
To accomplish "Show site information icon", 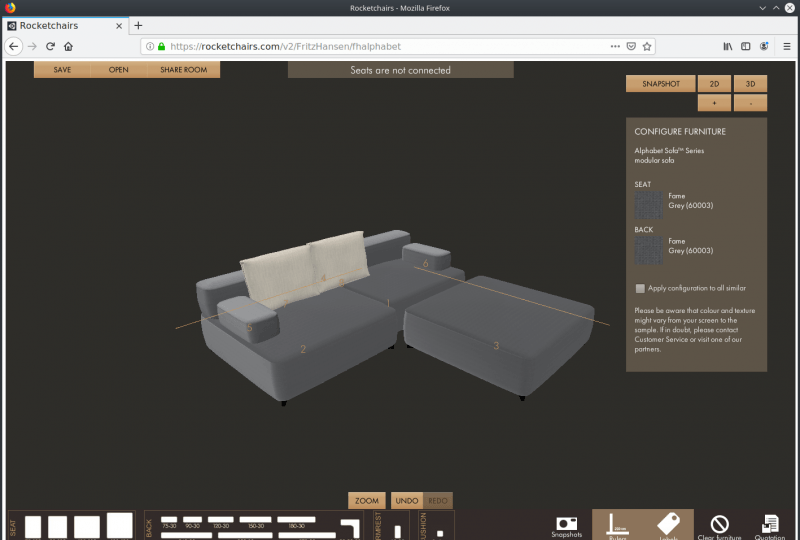I will coord(150,46).
